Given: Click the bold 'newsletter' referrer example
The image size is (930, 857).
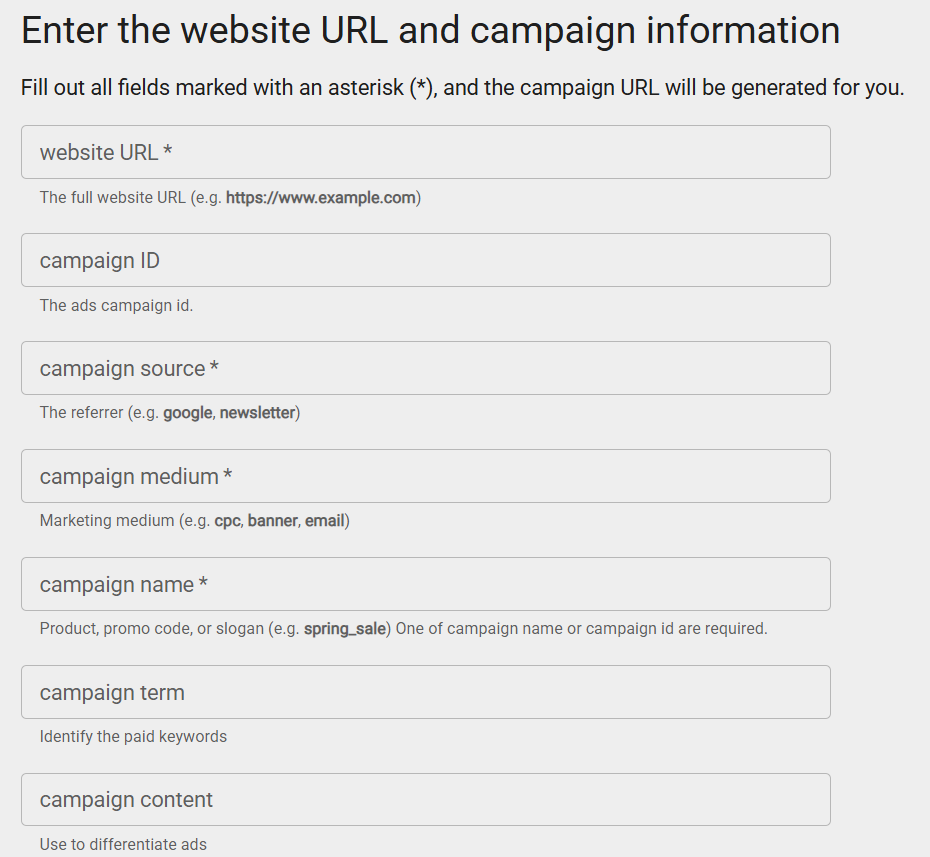Looking at the screenshot, I should click(x=257, y=413).
